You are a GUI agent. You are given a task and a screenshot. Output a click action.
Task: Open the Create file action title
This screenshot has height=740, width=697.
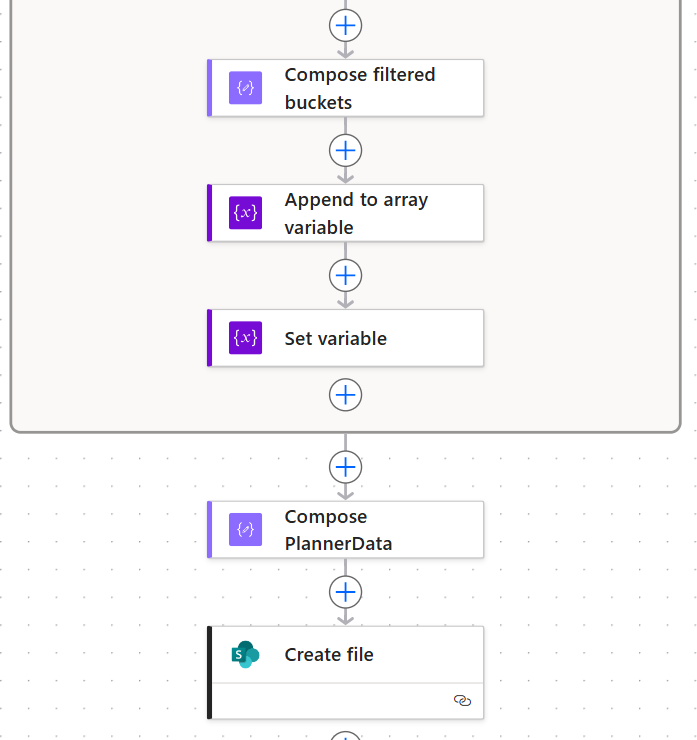tap(329, 655)
